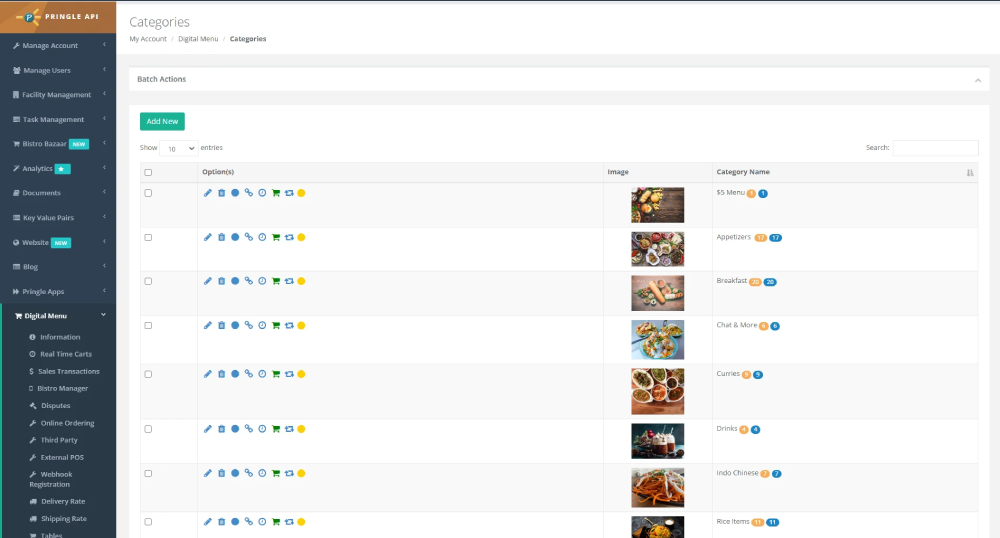Go to Bistro Manager submenu item

[x=62, y=388]
